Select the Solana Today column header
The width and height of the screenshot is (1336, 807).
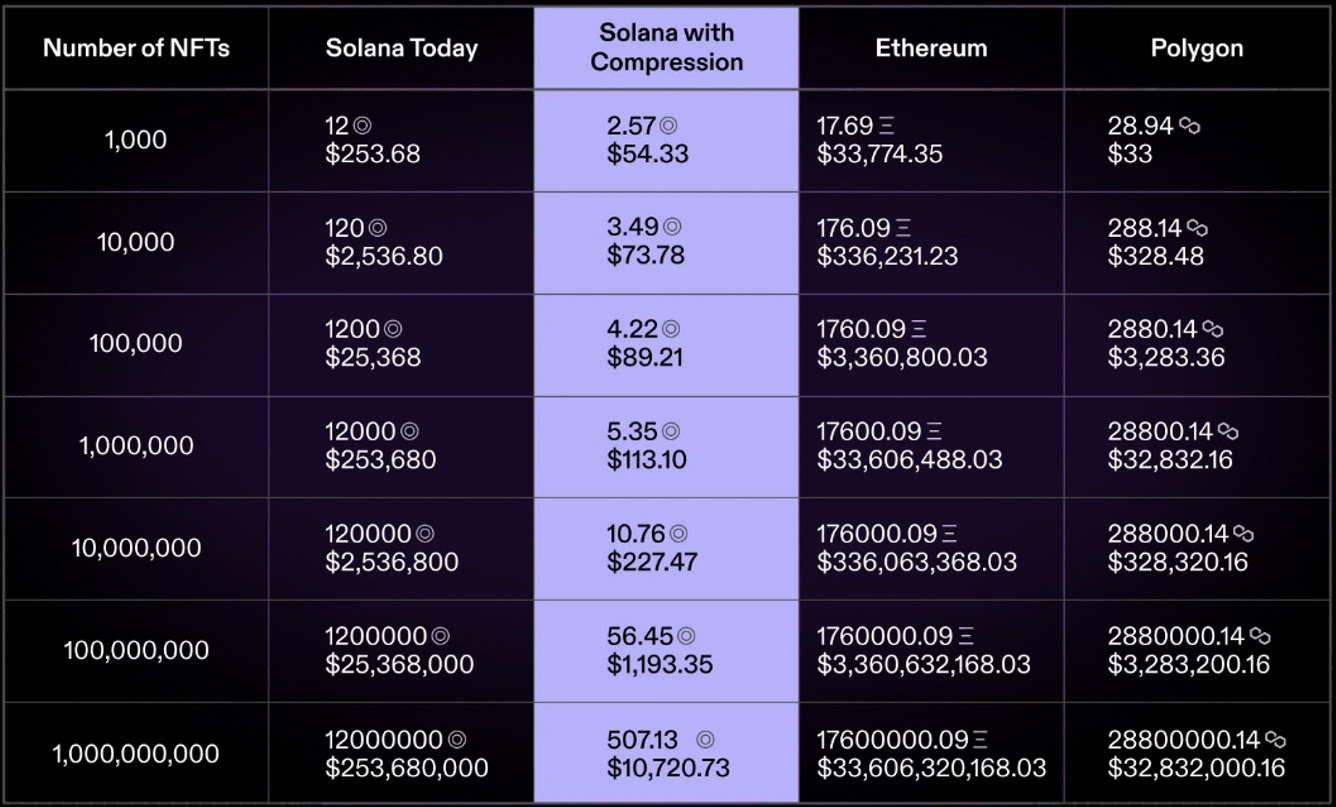(401, 48)
